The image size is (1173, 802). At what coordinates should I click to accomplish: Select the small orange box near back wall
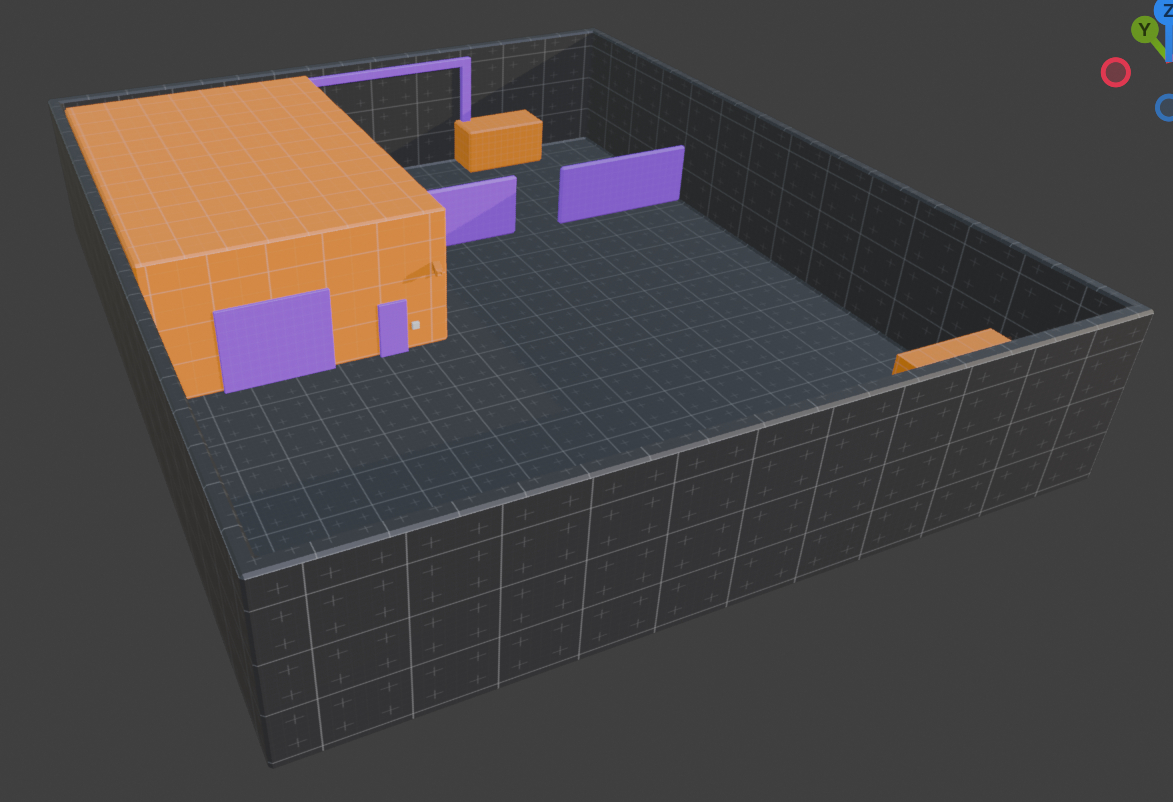click(x=497, y=141)
